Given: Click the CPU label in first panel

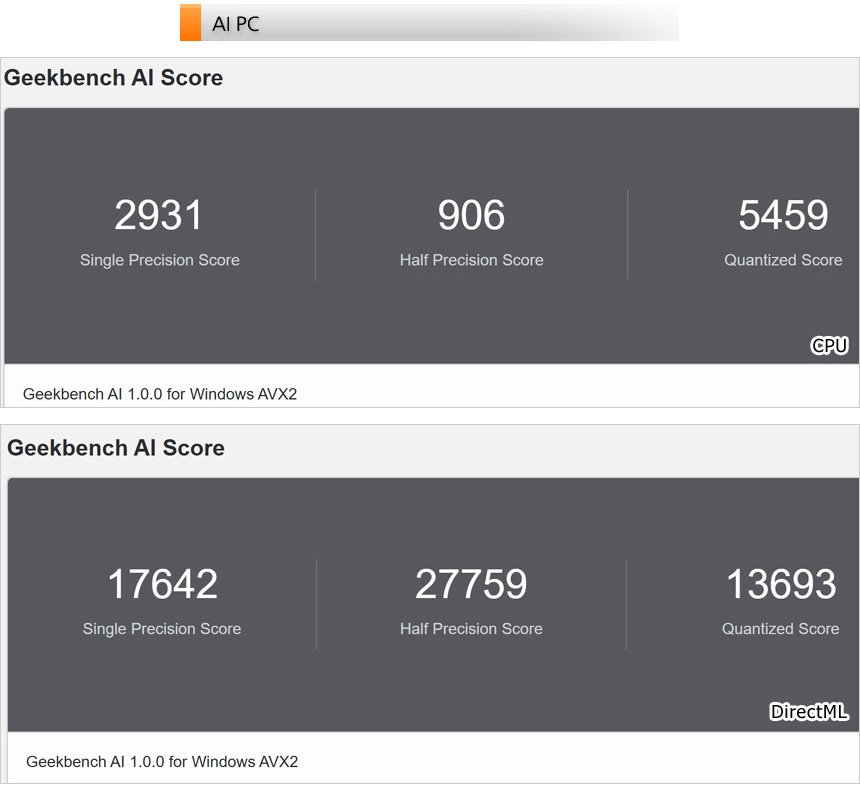Looking at the screenshot, I should click(829, 345).
